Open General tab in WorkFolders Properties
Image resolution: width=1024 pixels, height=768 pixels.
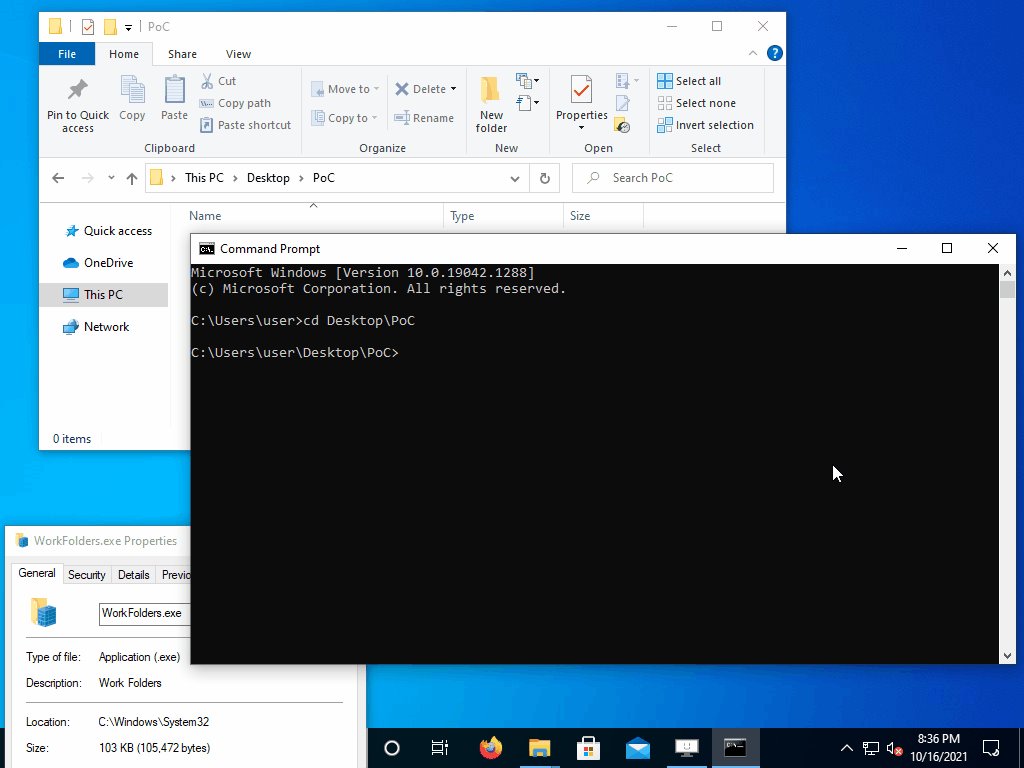37,573
